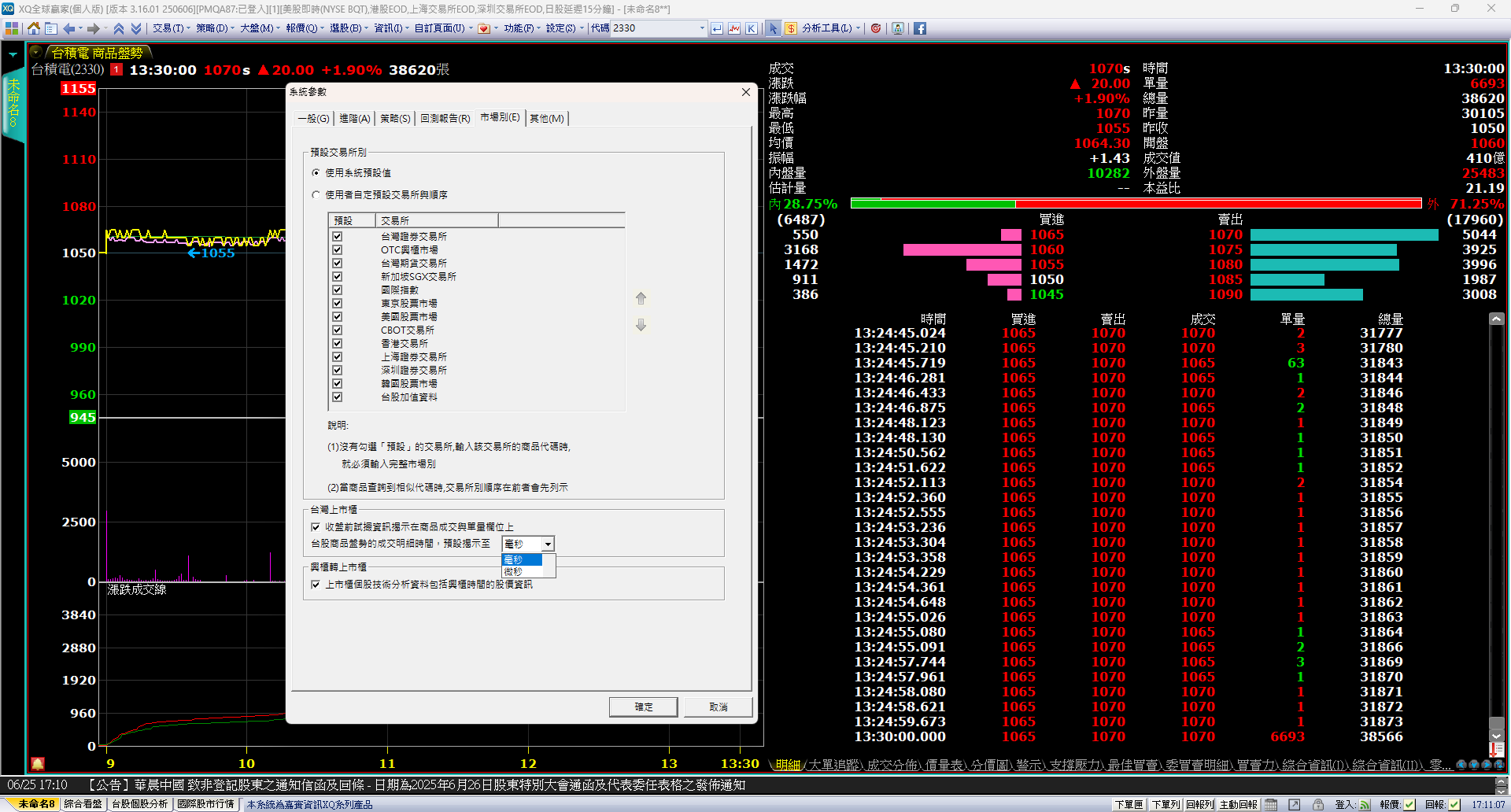Click the trend line chart icon
Screen dimensions: 1511x812
coord(734,28)
